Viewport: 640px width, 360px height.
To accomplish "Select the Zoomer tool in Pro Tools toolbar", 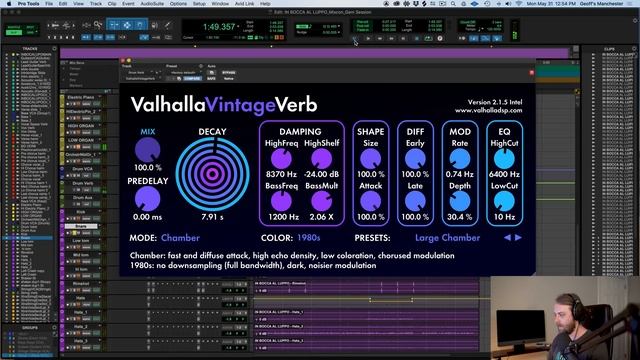I will (x=98, y=25).
